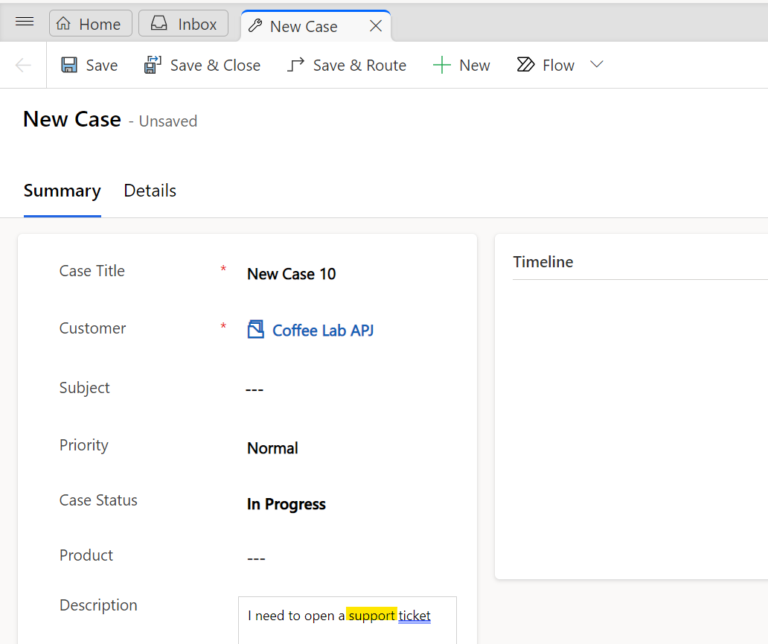768x644 pixels.
Task: Click the Save & Close icon
Action: (x=152, y=65)
